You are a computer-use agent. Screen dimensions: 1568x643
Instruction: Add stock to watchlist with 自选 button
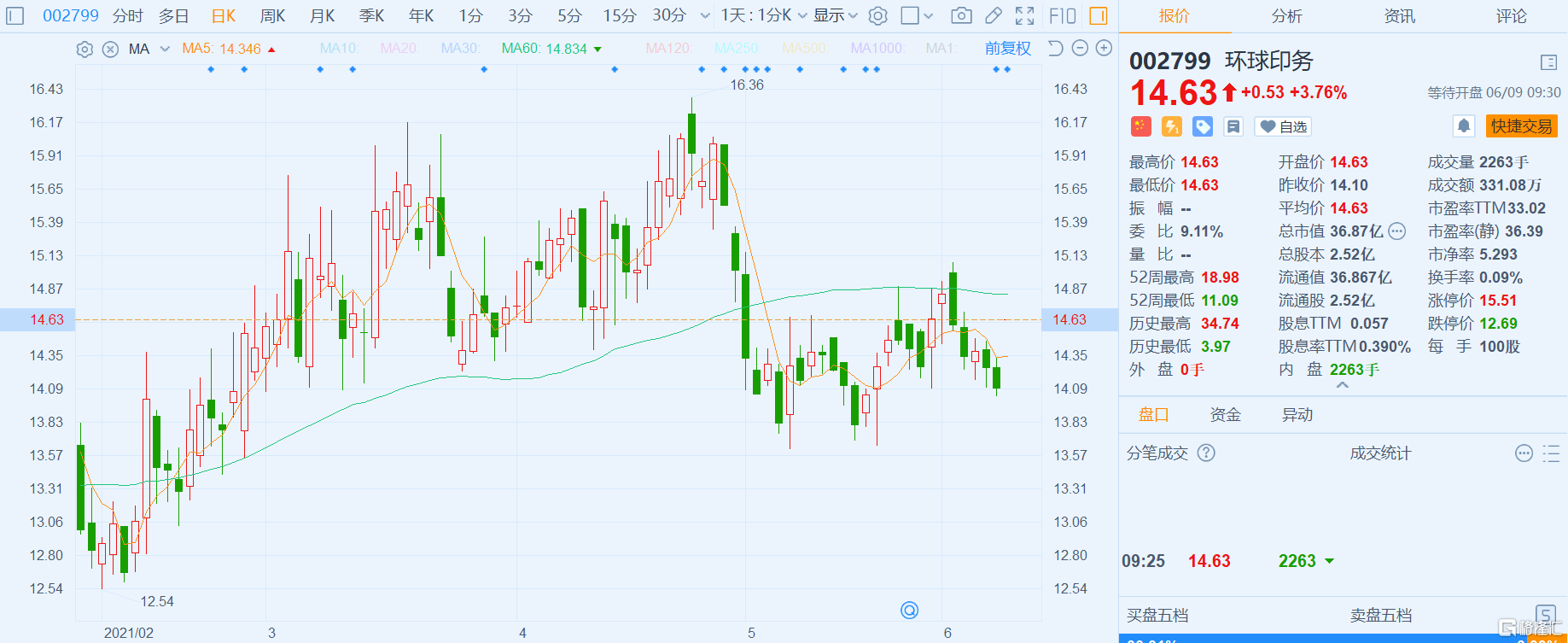tap(1283, 126)
